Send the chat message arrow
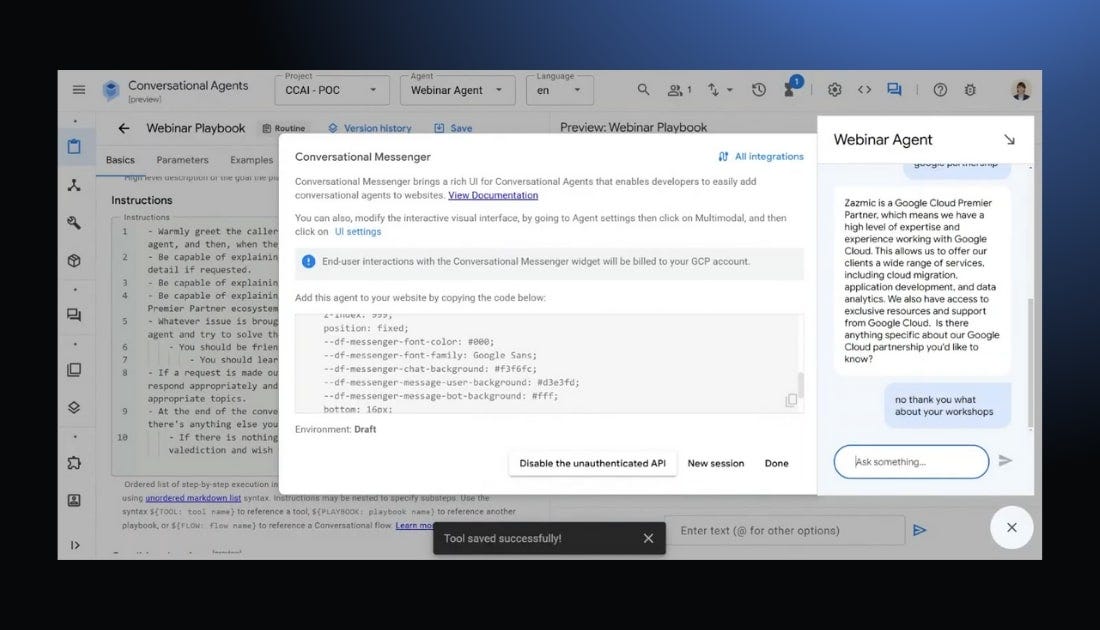 [x=1005, y=461]
